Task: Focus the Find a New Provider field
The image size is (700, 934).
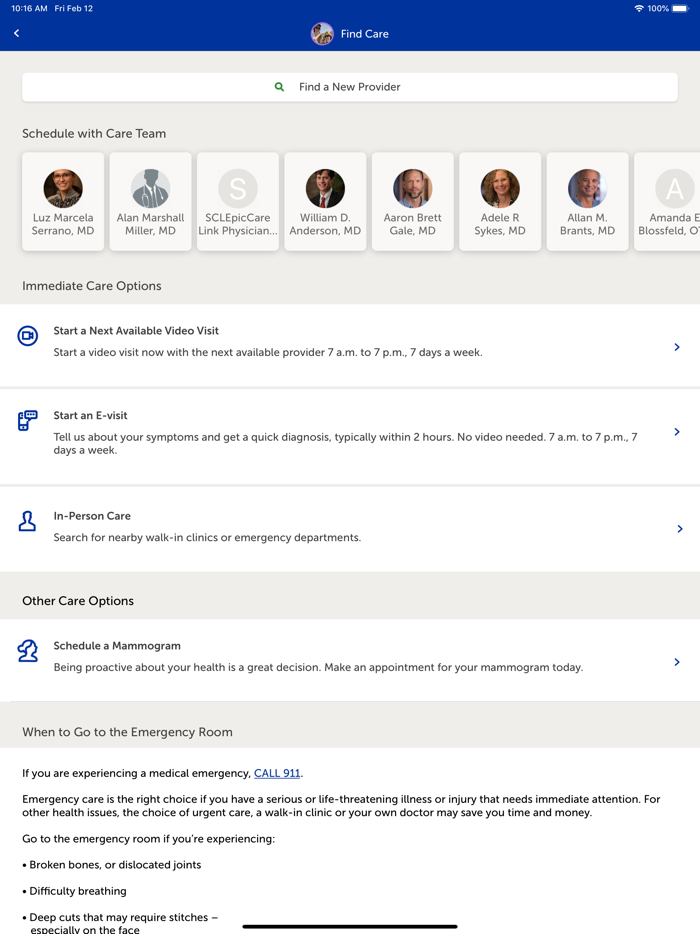Action: 350,87
